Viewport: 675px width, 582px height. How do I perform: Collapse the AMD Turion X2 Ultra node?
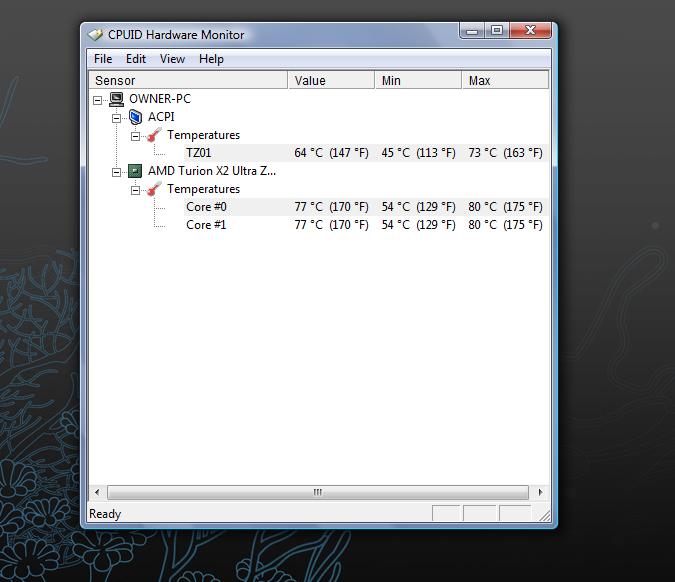[116, 173]
